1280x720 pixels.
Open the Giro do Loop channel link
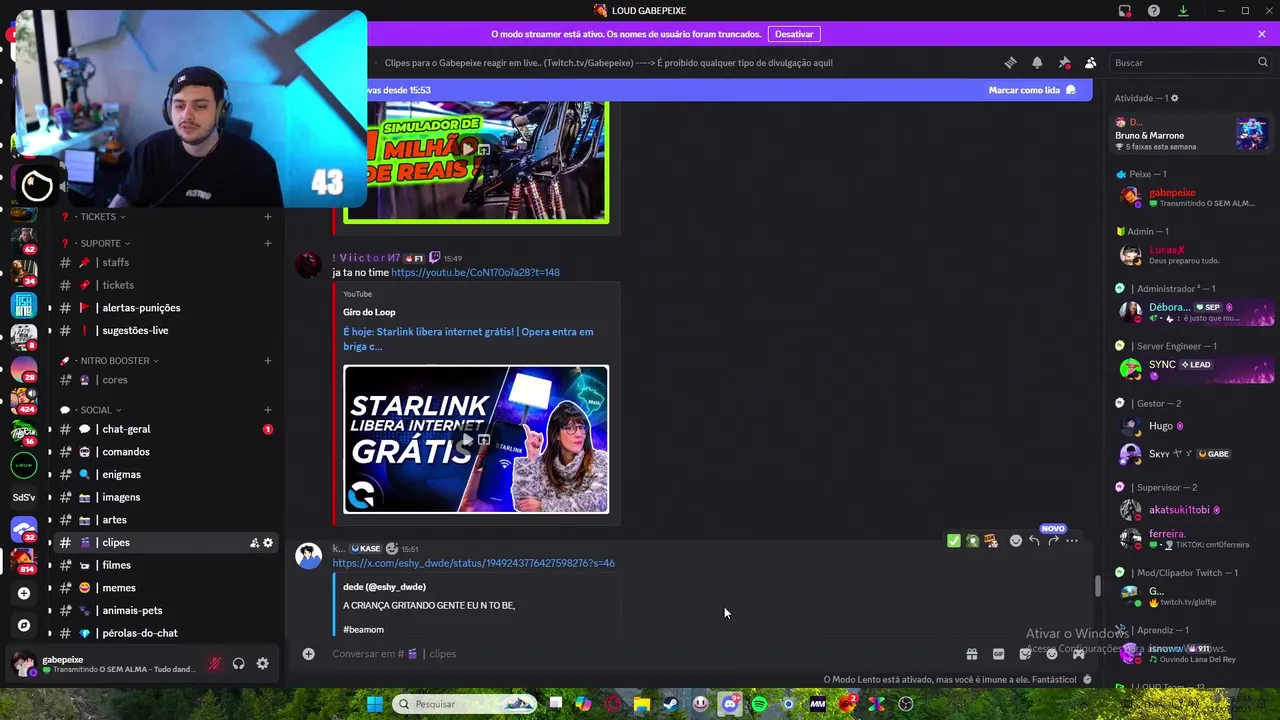[369, 312]
